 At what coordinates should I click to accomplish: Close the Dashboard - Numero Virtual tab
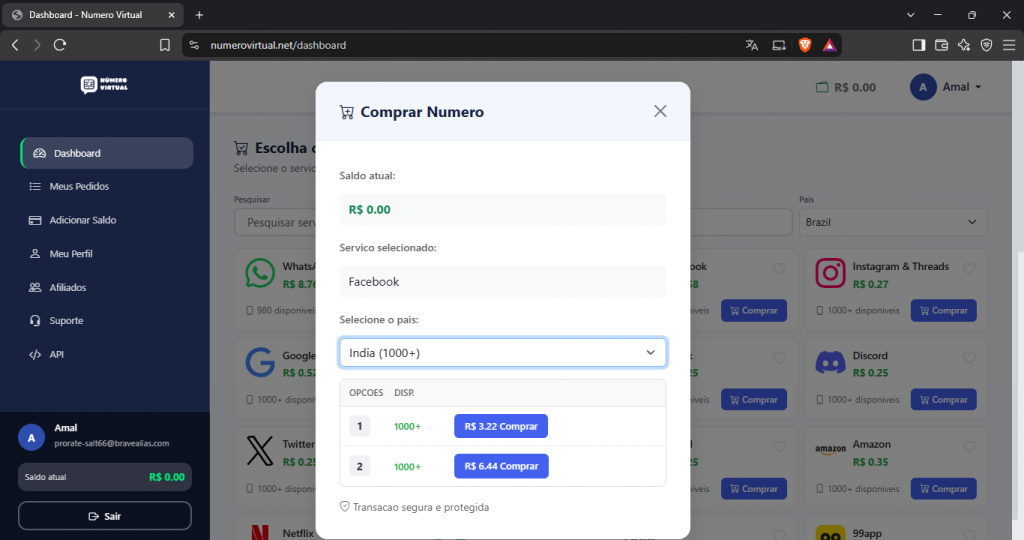[x=172, y=15]
